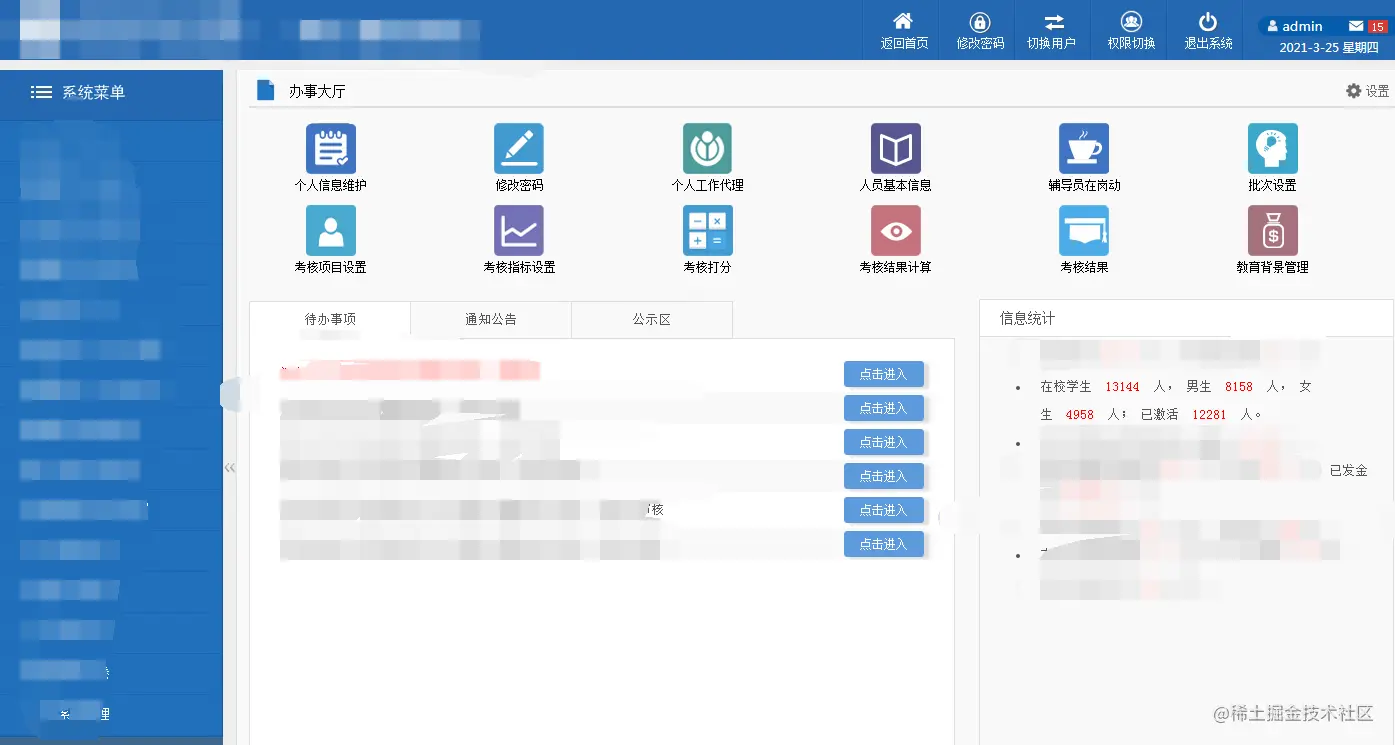This screenshot has width=1395, height=745.
Task: Click 点击进入 button on the row ending in 核
Action: pyautogui.click(x=883, y=510)
